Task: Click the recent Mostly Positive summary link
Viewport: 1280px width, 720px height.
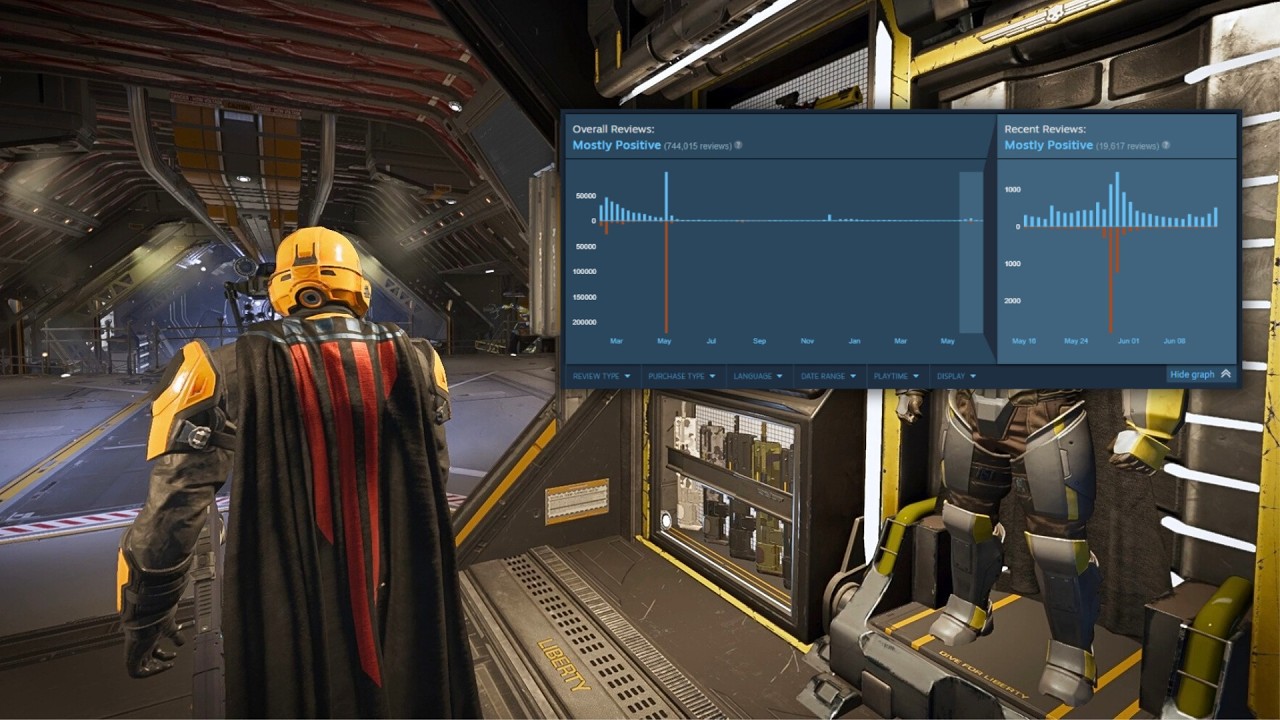Action: (x=1048, y=146)
